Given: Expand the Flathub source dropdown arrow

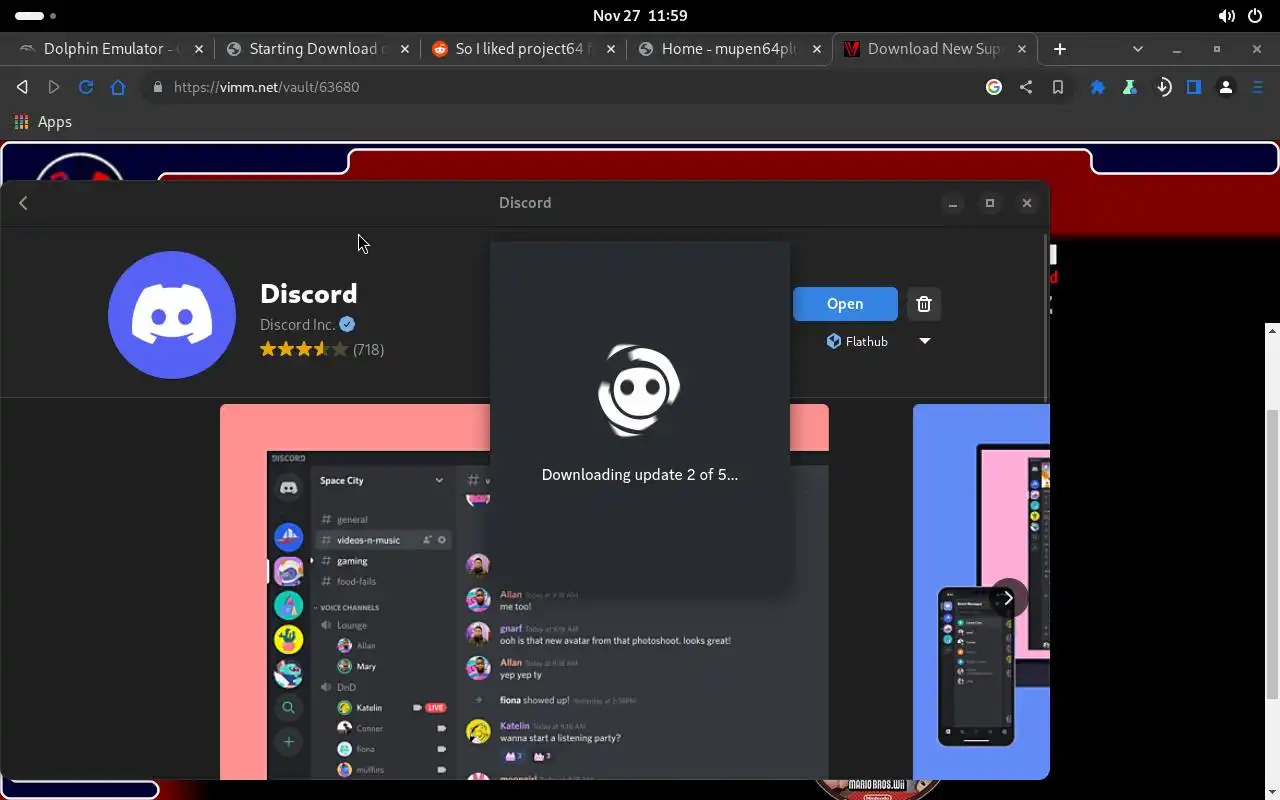Looking at the screenshot, I should [x=925, y=341].
